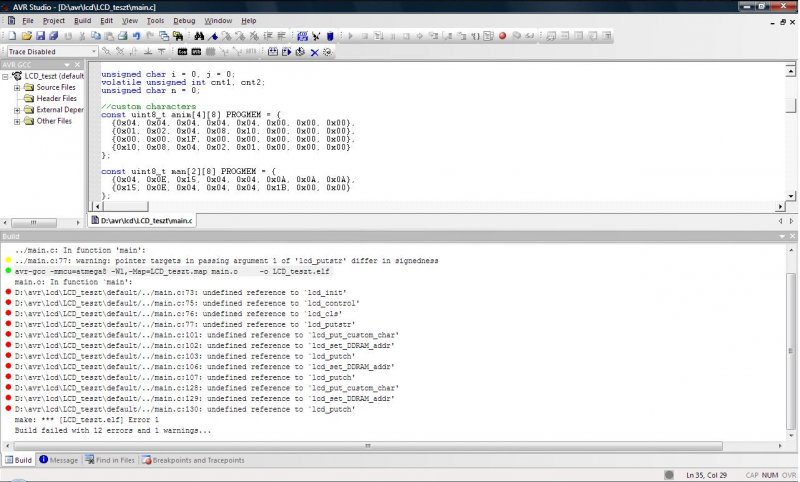The height and width of the screenshot is (482, 800).
Task: Open the View menu
Action: tap(130, 21)
